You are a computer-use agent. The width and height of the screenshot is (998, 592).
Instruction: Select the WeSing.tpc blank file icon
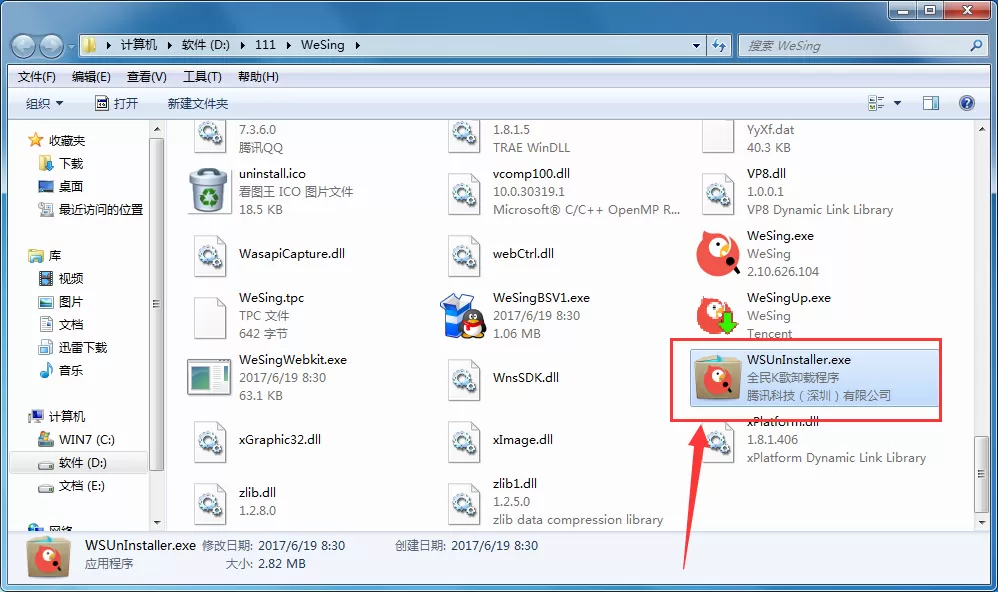(x=210, y=318)
